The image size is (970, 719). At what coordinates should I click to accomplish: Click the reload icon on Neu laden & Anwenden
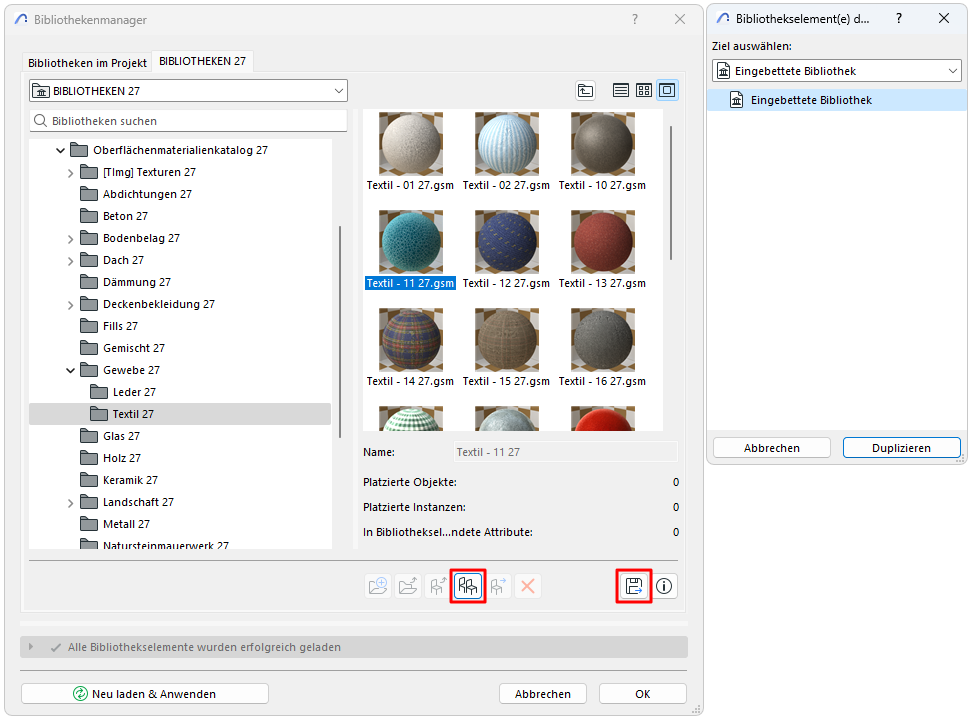[x=80, y=694]
